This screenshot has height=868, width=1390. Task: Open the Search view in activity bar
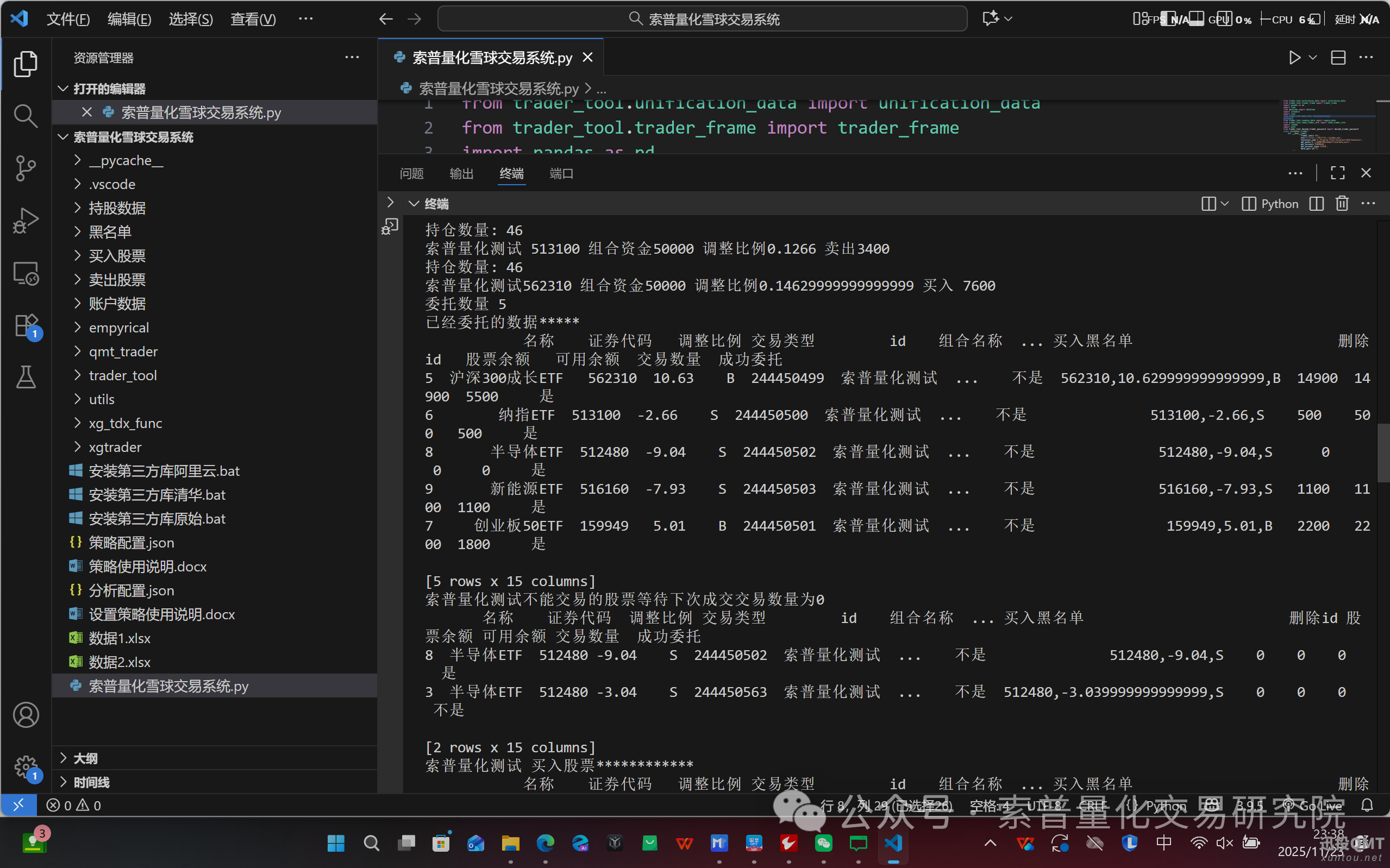(x=25, y=116)
